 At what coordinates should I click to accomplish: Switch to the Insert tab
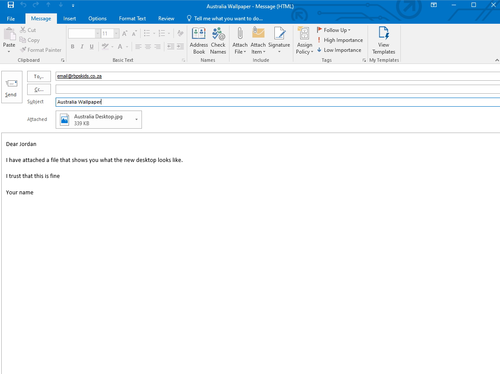pyautogui.click(x=69, y=19)
